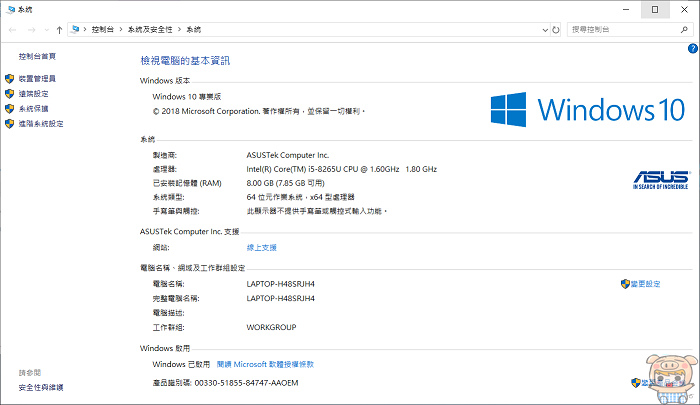This screenshot has height=405, width=700.
Task: Click inside the 搜尋控制台 search field
Action: [x=620, y=30]
